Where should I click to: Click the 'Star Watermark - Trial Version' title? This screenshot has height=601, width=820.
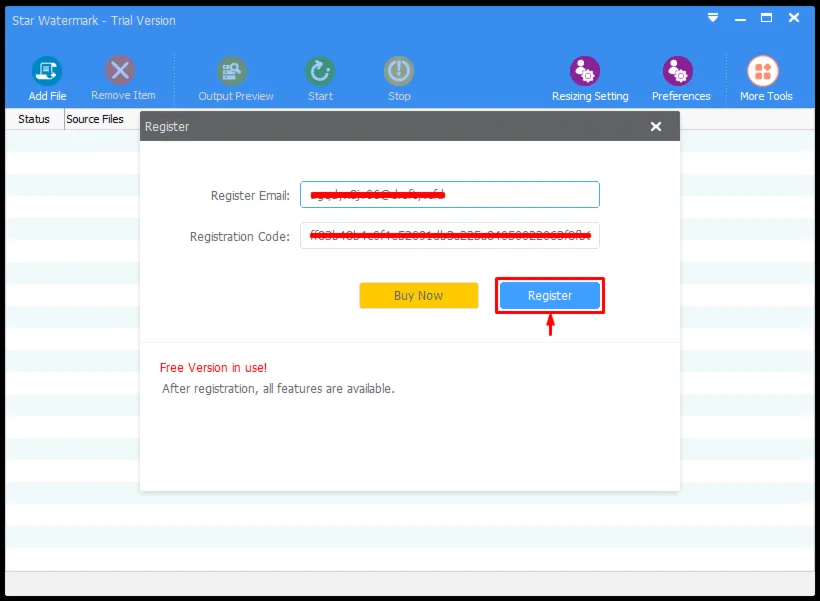(x=94, y=20)
